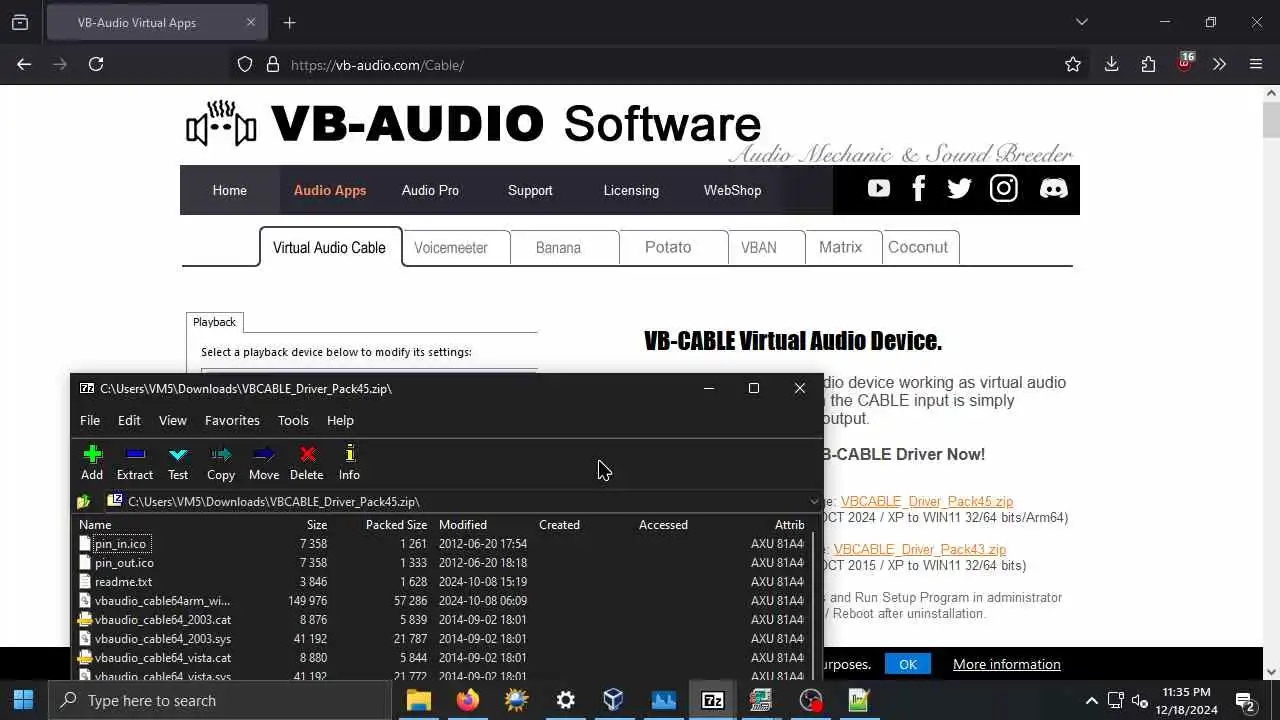
Task: Sort files by the Modified column header
Action: click(463, 525)
